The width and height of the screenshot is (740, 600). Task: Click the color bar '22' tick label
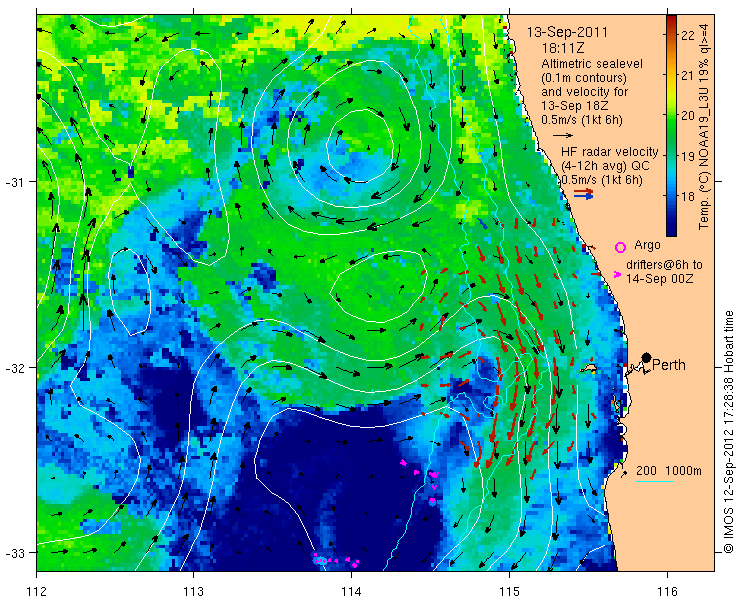[688, 35]
